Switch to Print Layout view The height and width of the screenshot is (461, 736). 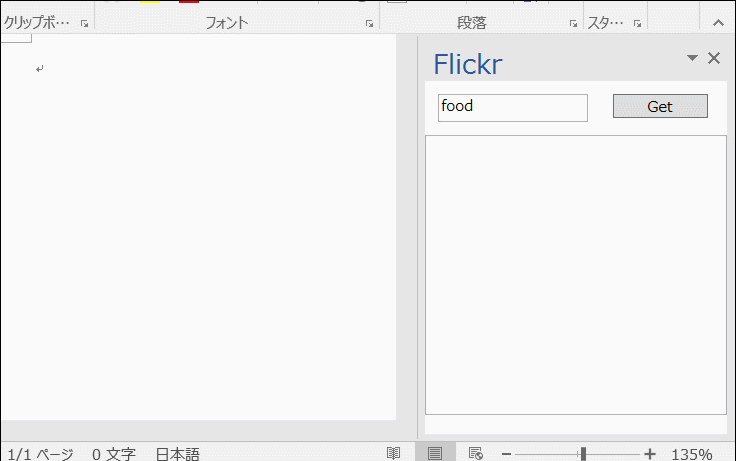435,453
